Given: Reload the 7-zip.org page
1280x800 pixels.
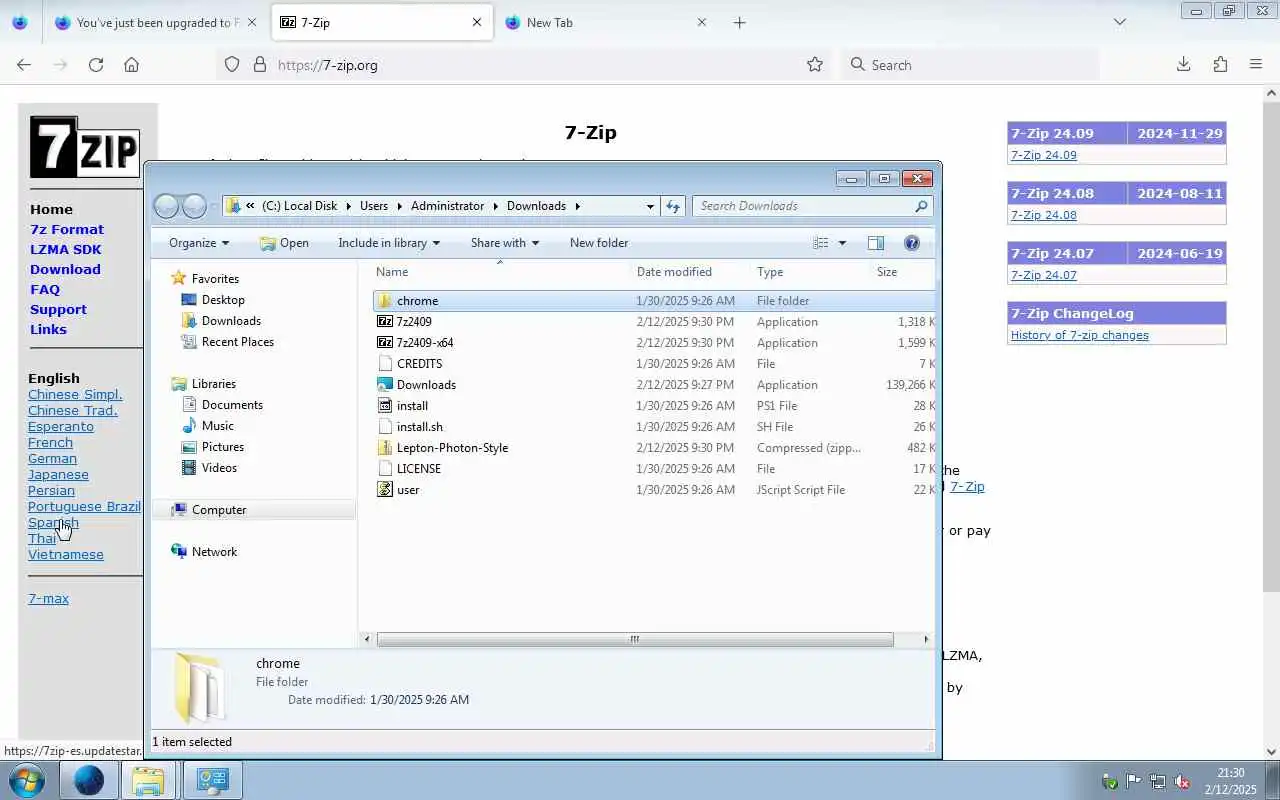Looking at the screenshot, I should tap(96, 64).
